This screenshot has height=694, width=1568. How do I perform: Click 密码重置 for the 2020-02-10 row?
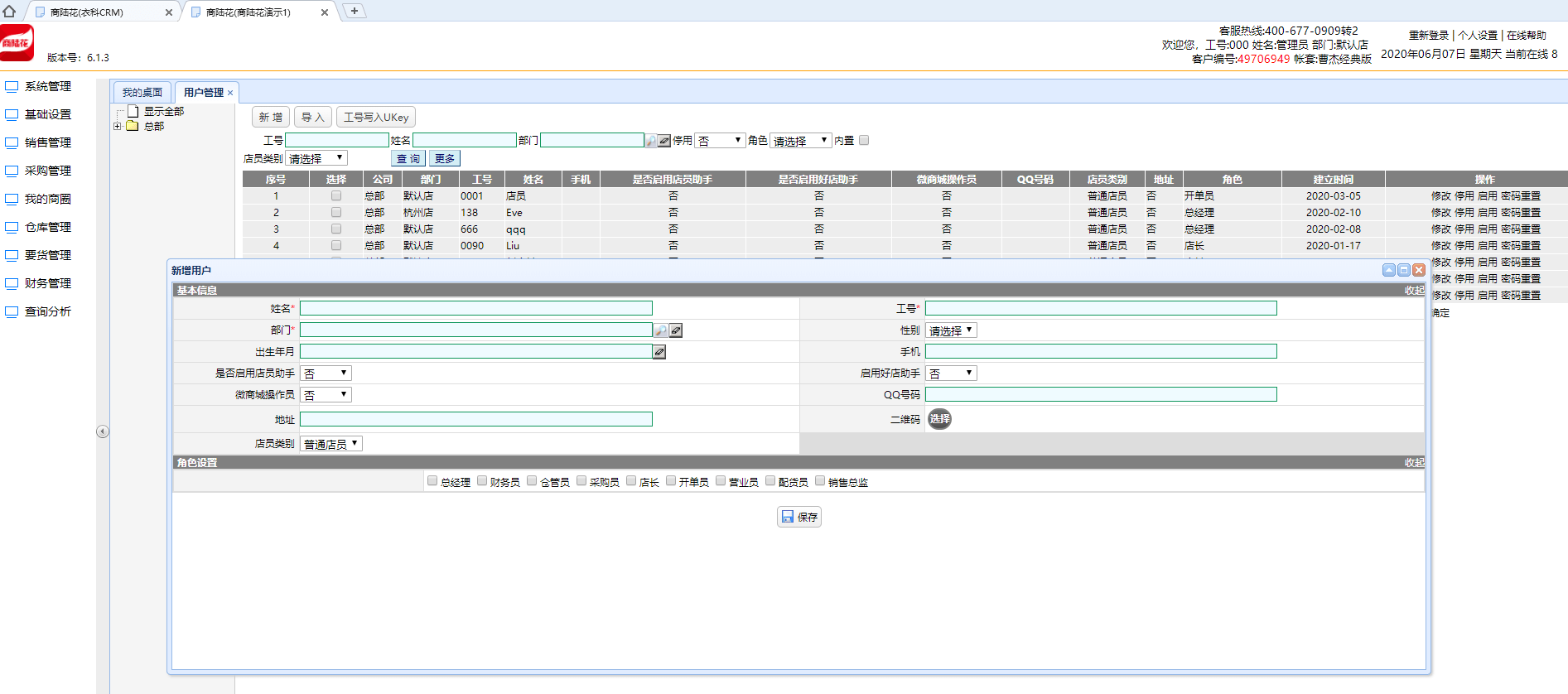[1521, 213]
